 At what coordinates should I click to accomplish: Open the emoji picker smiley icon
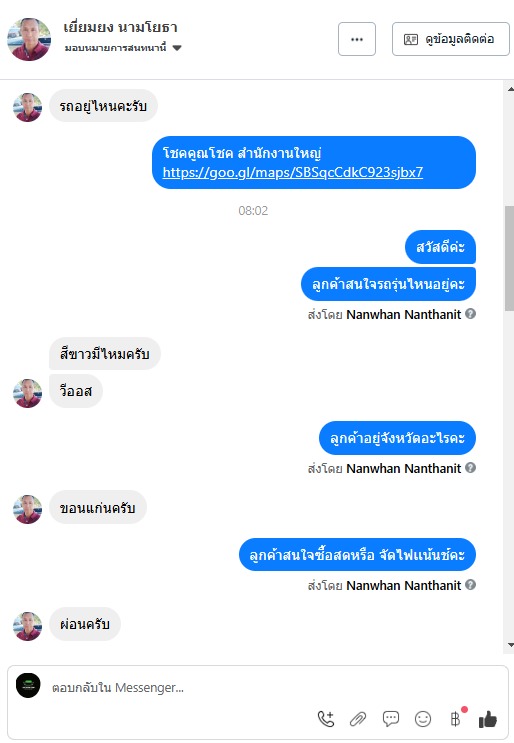click(x=423, y=719)
